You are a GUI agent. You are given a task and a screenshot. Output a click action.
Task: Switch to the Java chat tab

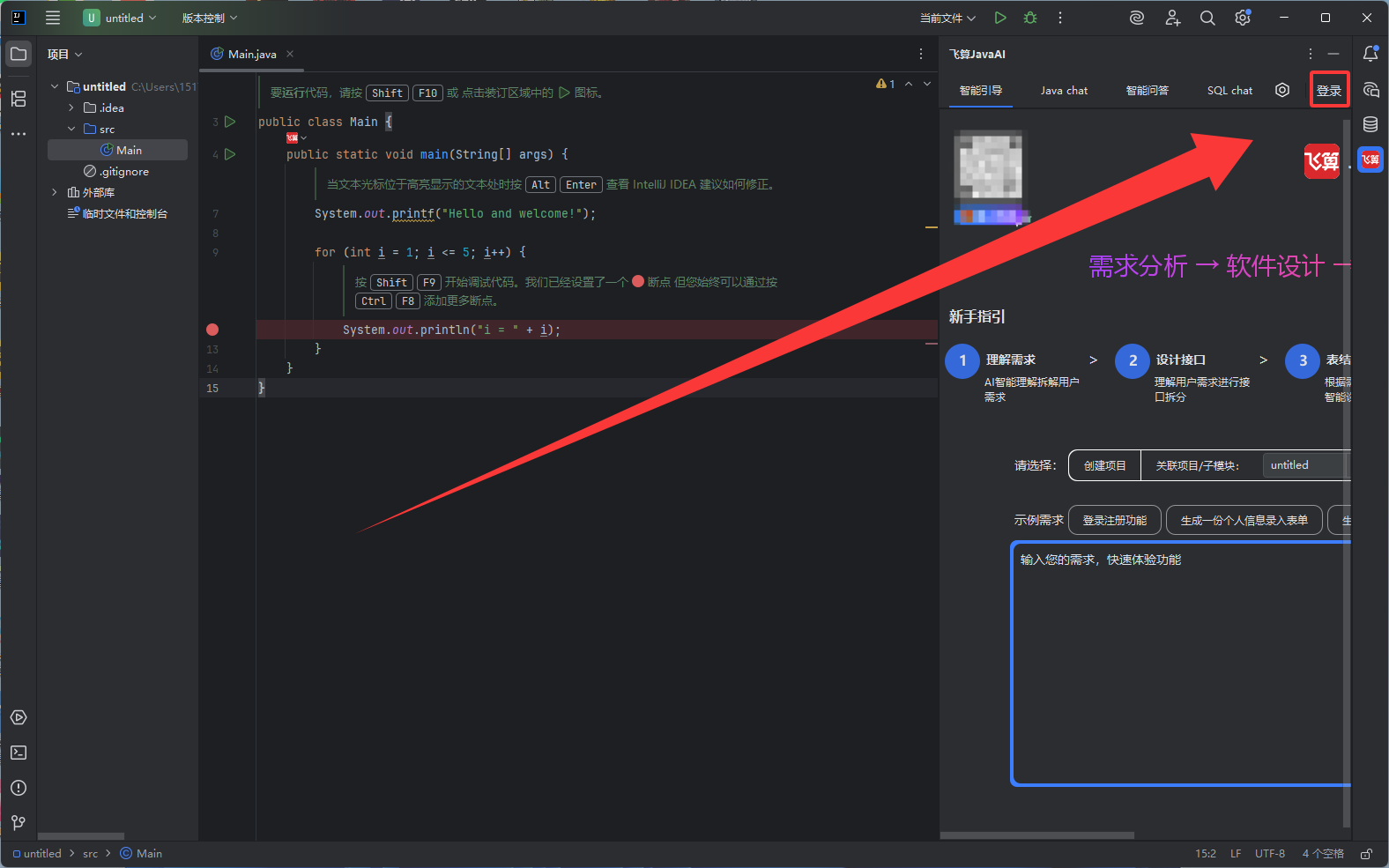point(1064,90)
